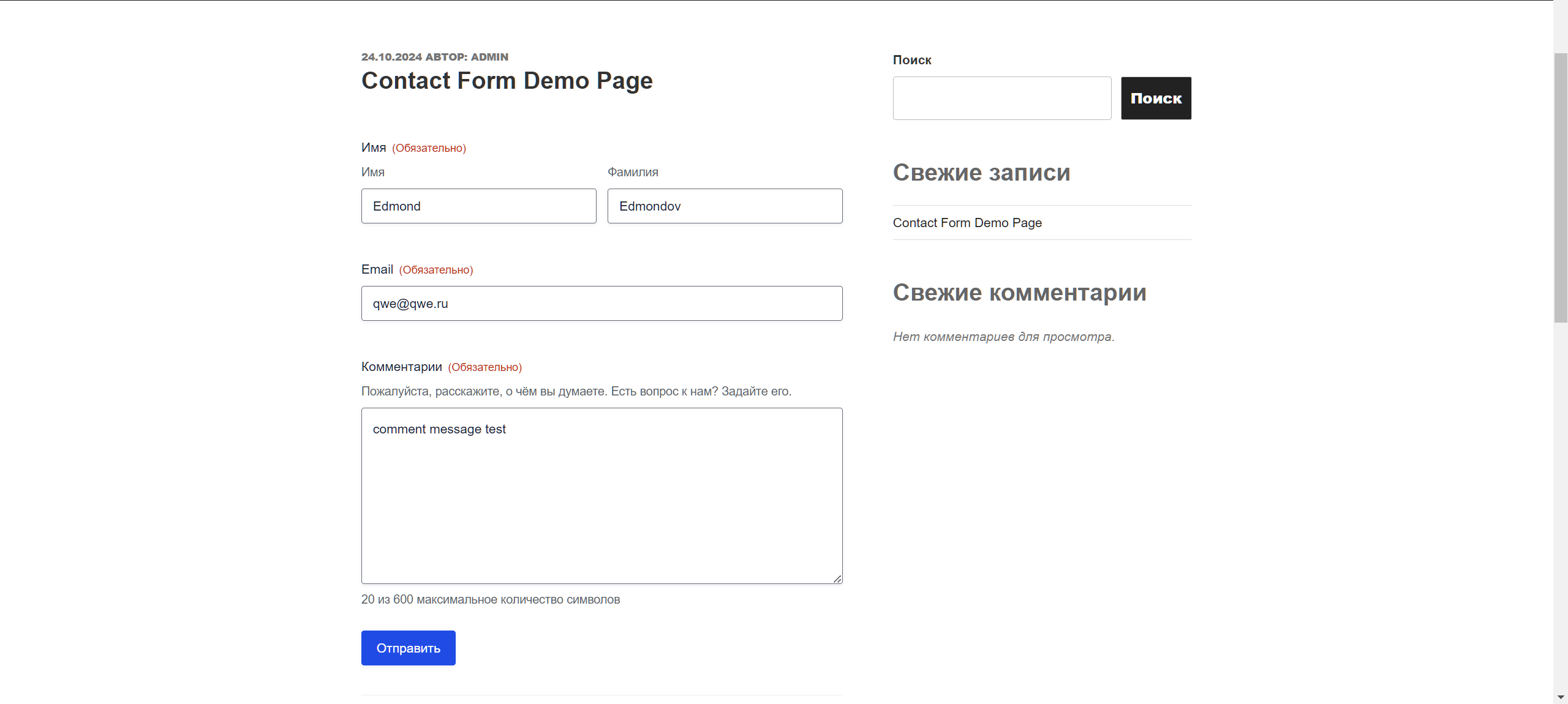The width and height of the screenshot is (1568, 704).
Task: Click the Отправить submit button
Action: click(x=408, y=647)
